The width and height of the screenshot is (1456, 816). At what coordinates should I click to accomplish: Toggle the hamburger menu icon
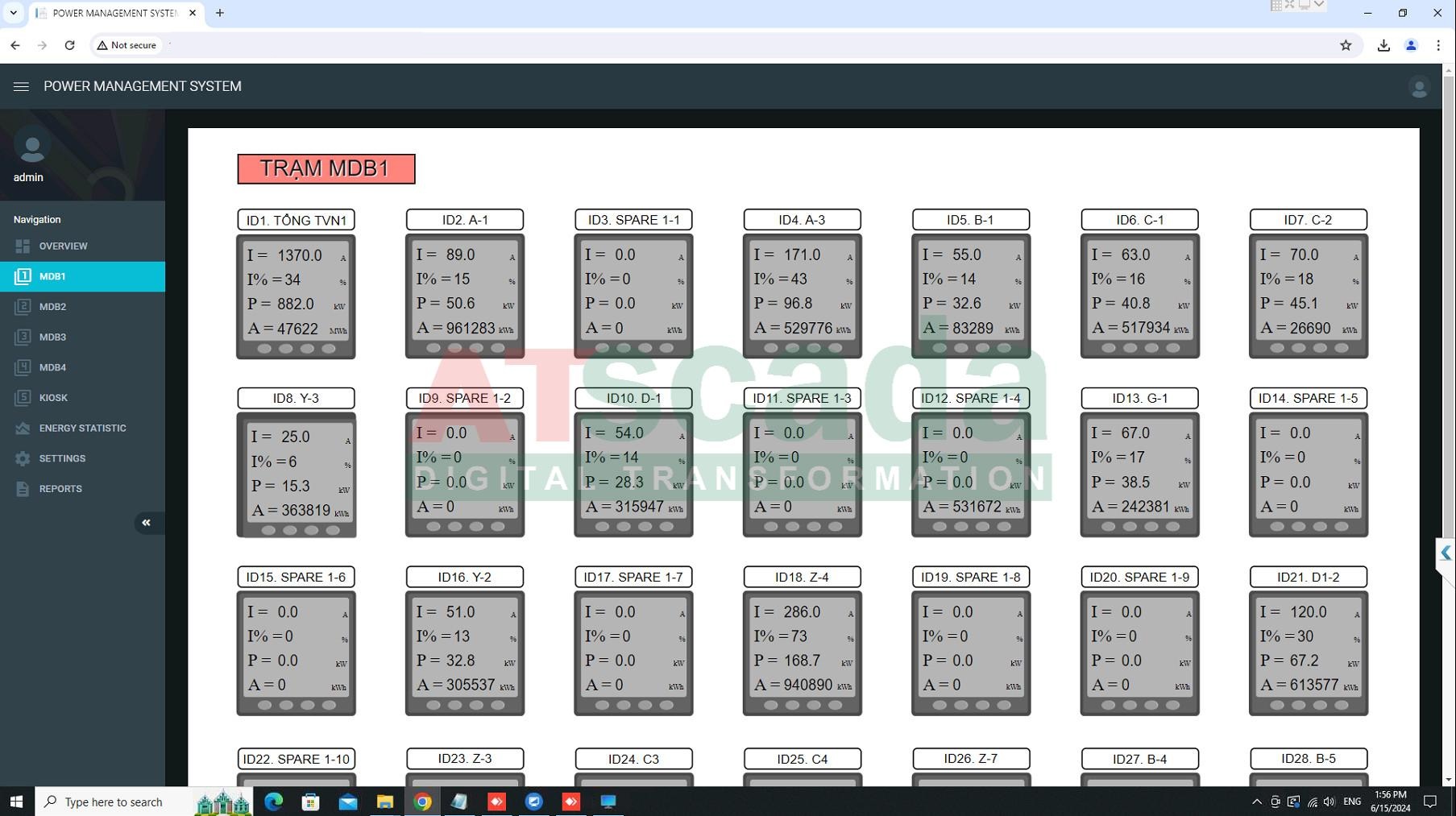pos(21,86)
